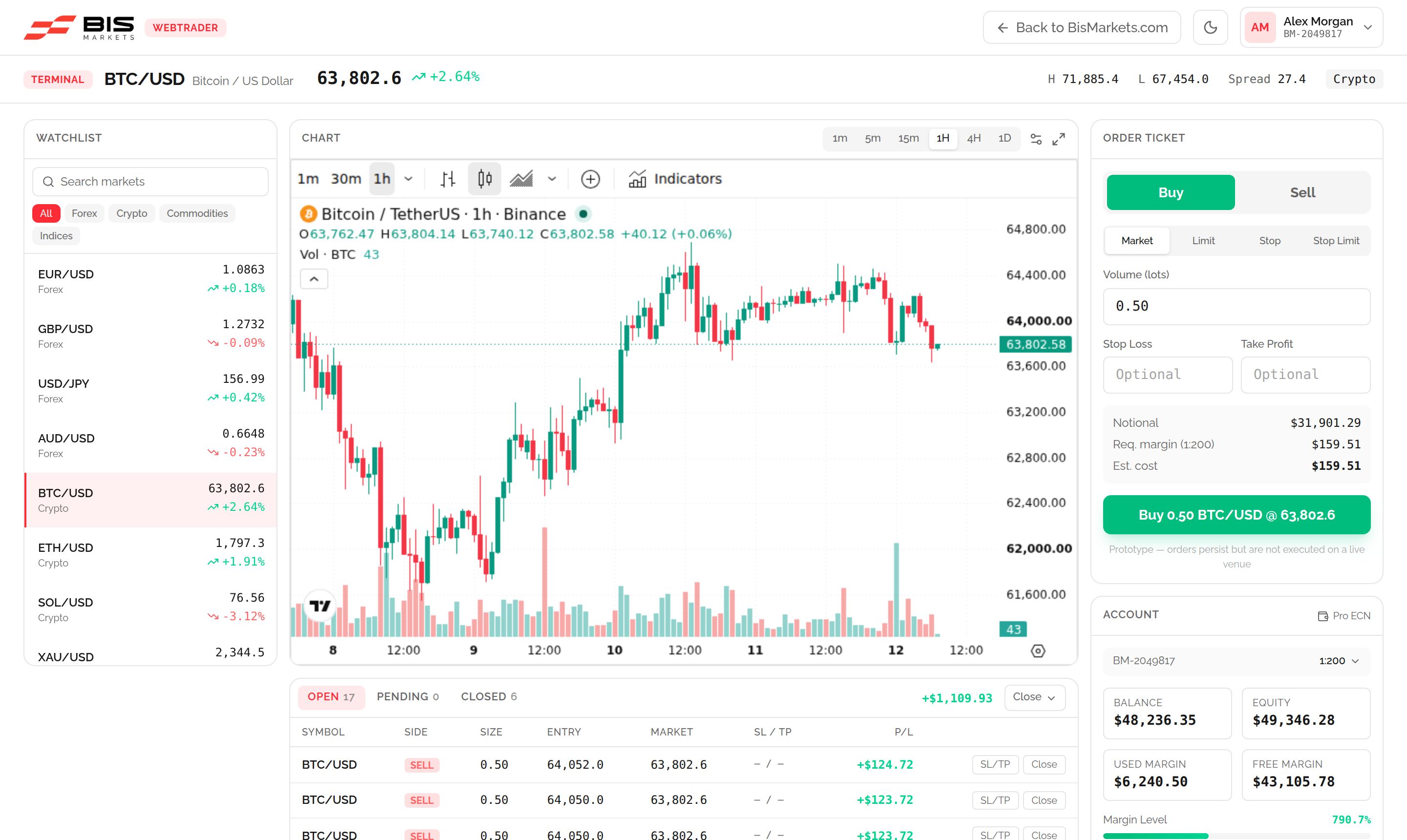Image resolution: width=1407 pixels, height=840 pixels.
Task: Click 30m interval in chart toolbar
Action: [x=346, y=179]
